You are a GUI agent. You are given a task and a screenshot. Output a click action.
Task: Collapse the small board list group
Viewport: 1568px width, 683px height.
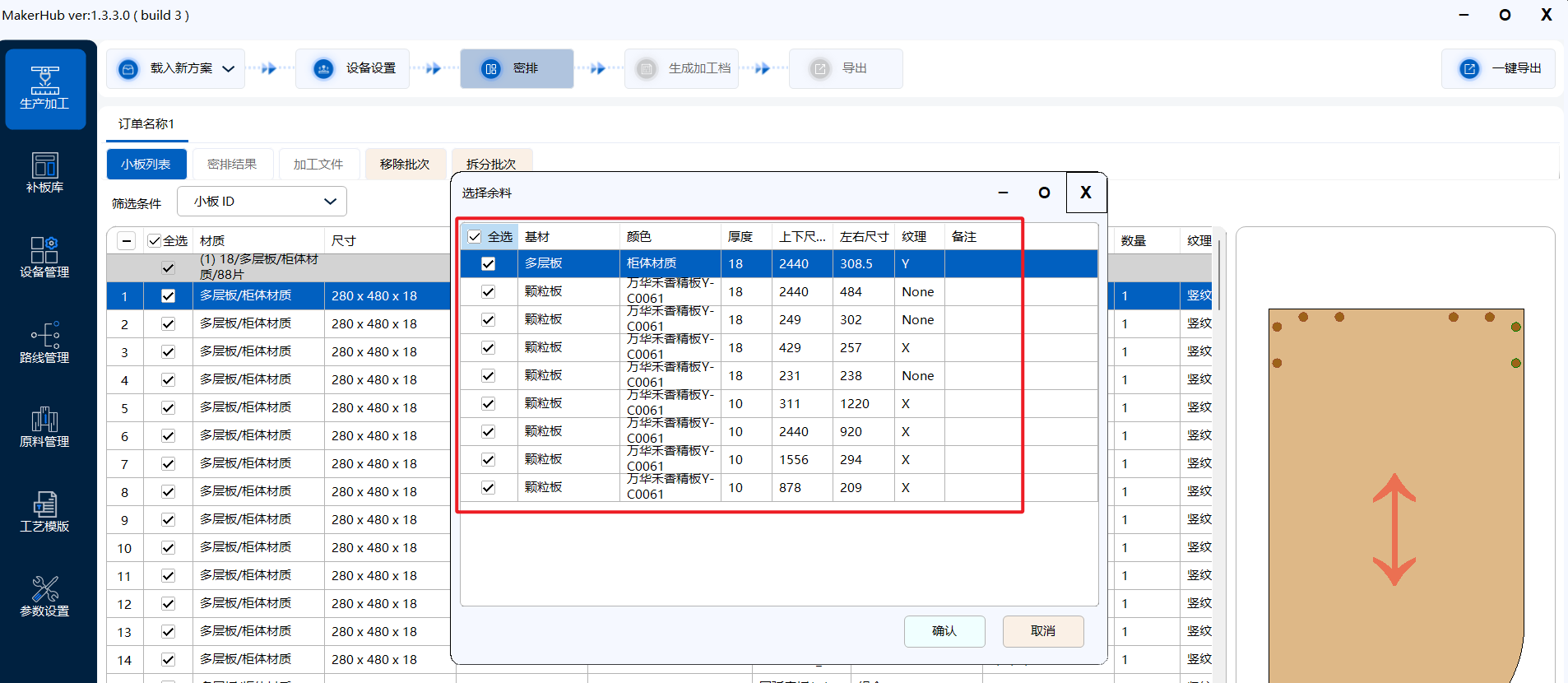click(126, 241)
